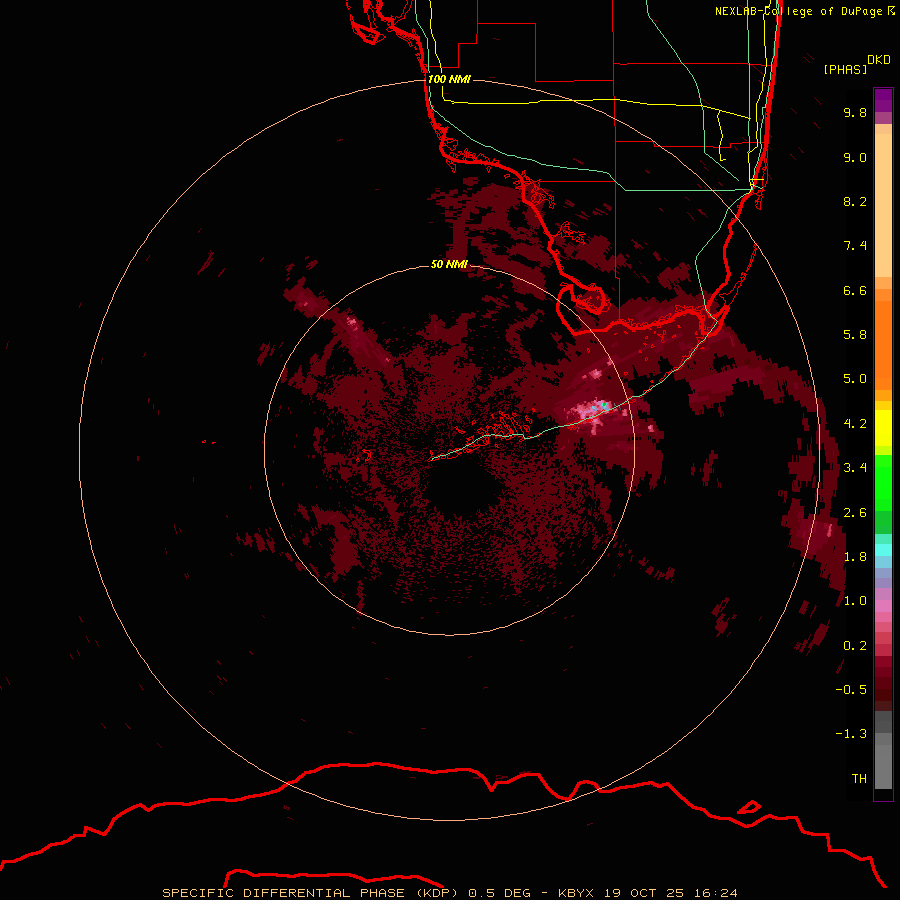Click the 9.8 scale value
This screenshot has width=900, height=900.
pyautogui.click(x=855, y=112)
